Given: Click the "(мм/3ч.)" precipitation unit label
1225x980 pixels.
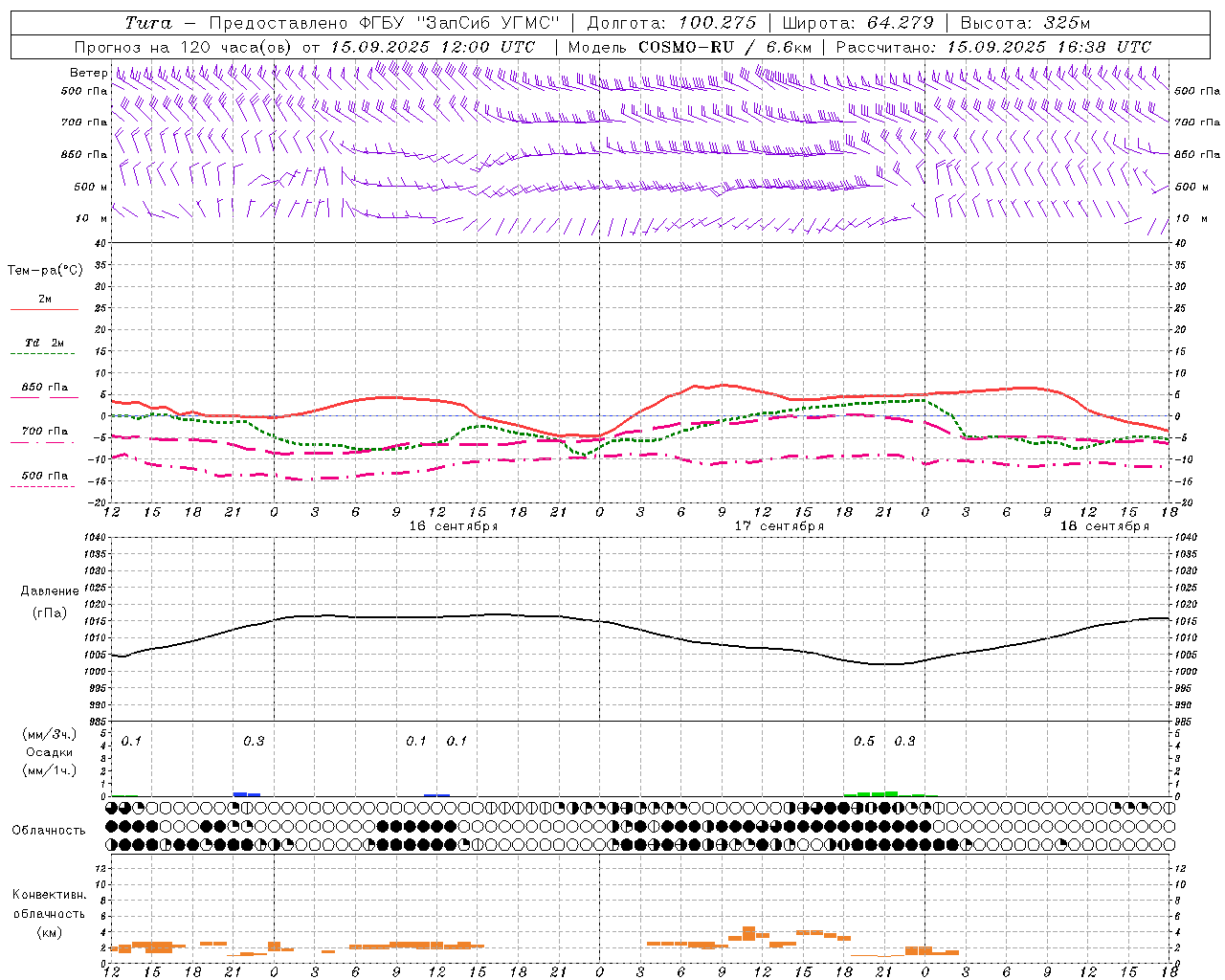Looking at the screenshot, I should [50, 734].
